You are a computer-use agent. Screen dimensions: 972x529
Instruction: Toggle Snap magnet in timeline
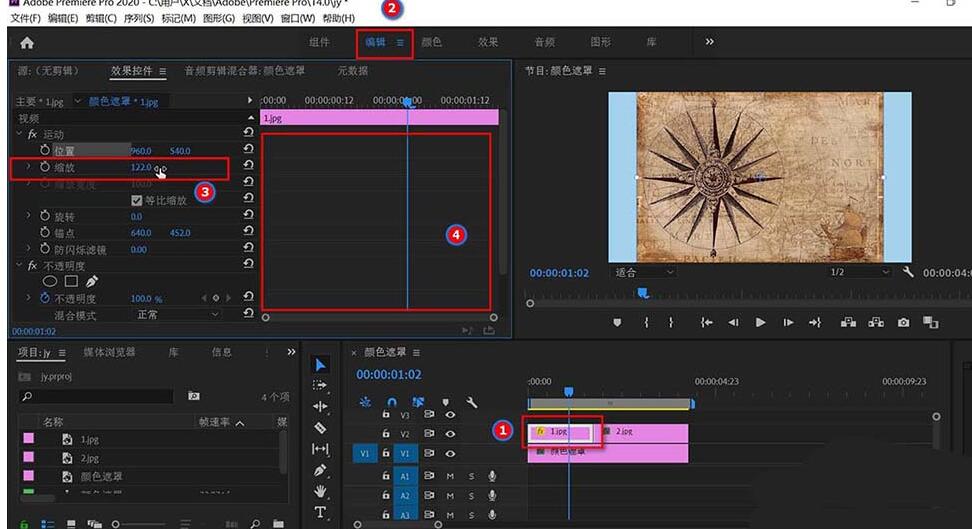pos(392,402)
